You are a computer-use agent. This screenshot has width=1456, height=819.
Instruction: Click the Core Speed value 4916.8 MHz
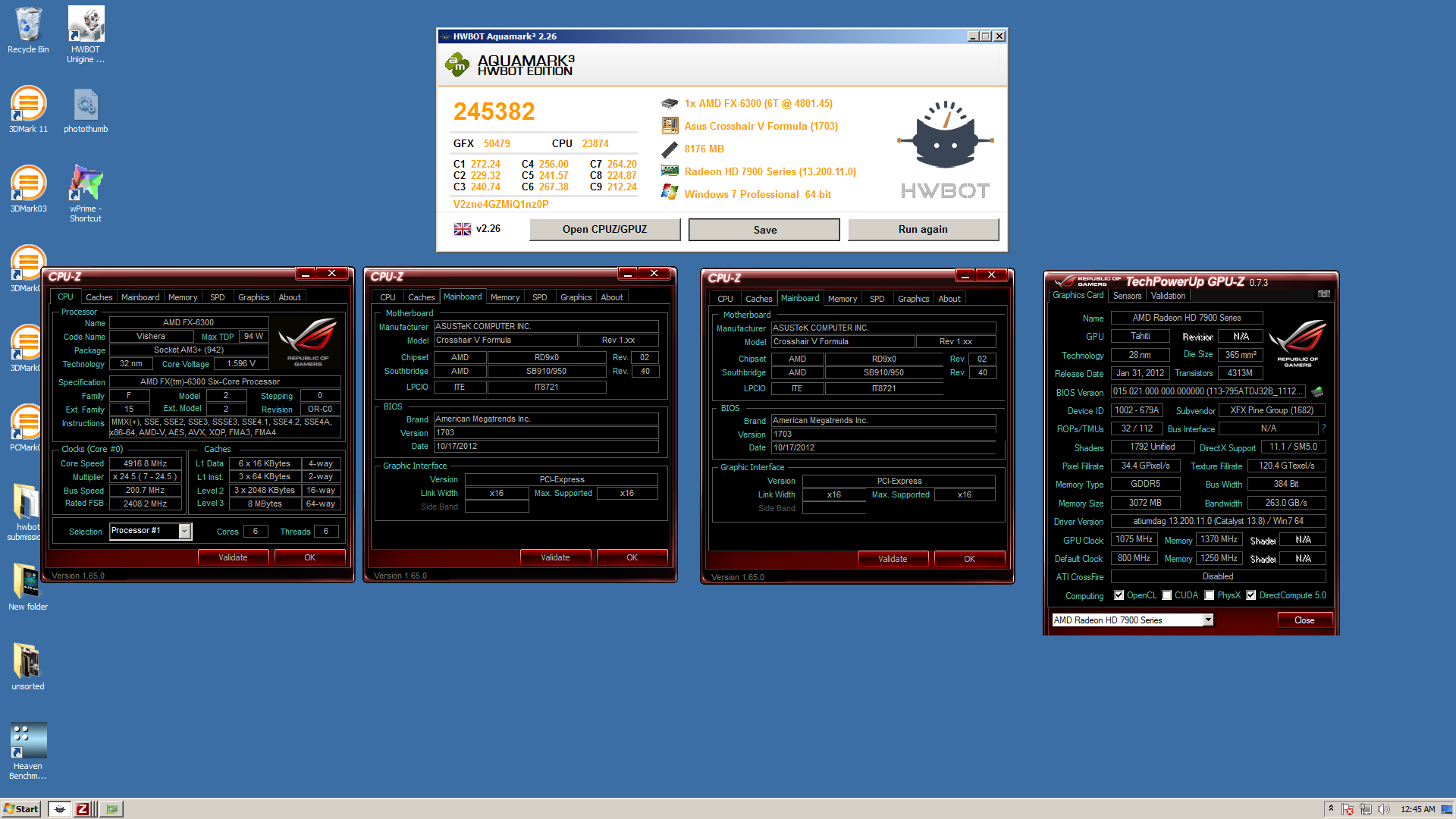click(146, 463)
